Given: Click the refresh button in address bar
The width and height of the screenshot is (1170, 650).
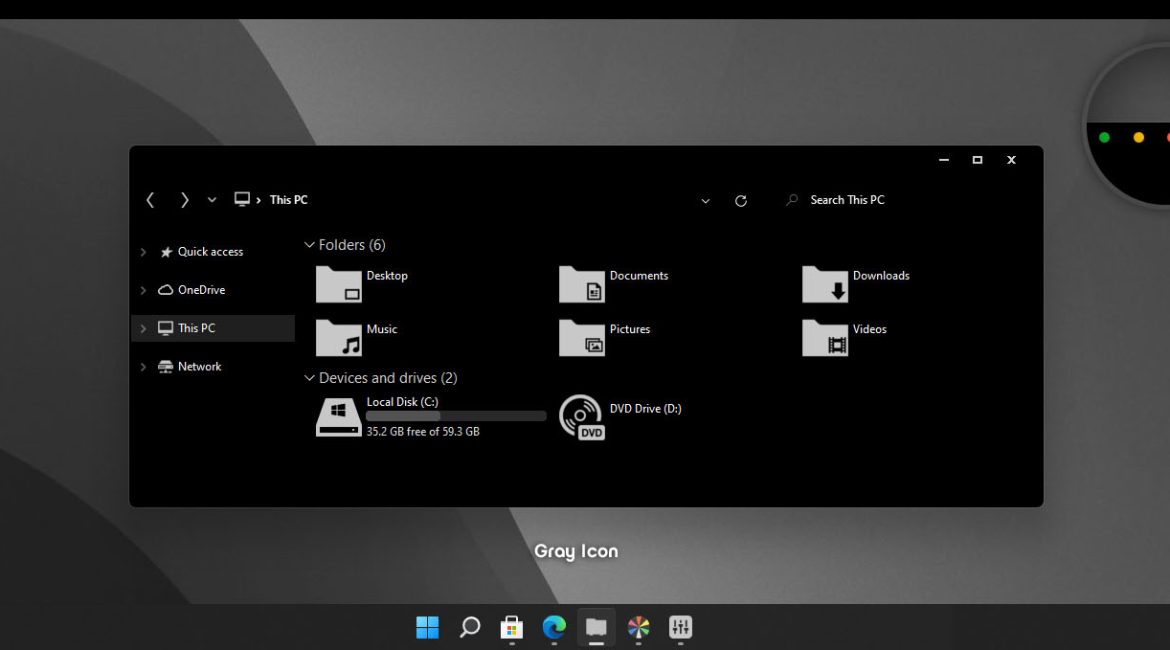Looking at the screenshot, I should tap(741, 201).
